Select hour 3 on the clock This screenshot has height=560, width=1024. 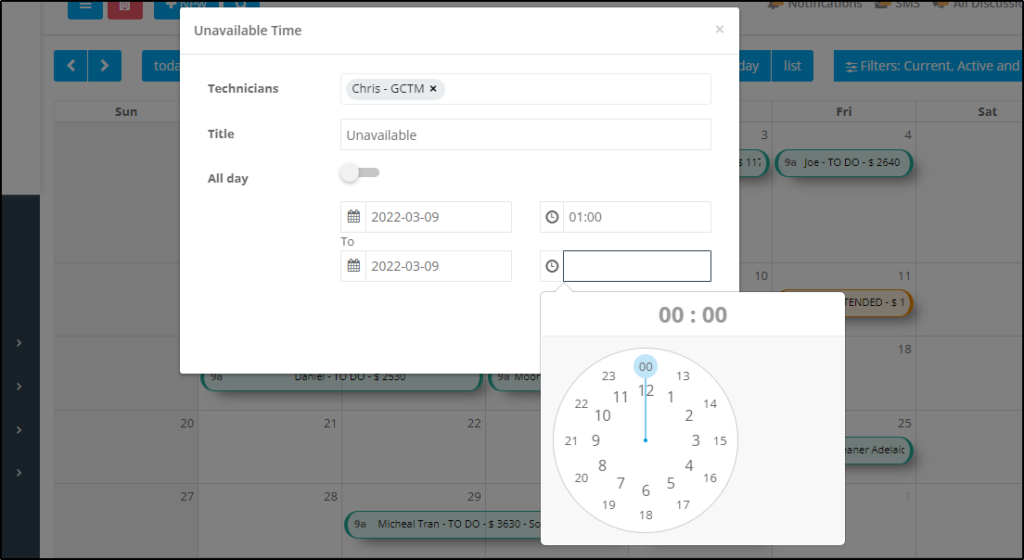click(x=696, y=441)
